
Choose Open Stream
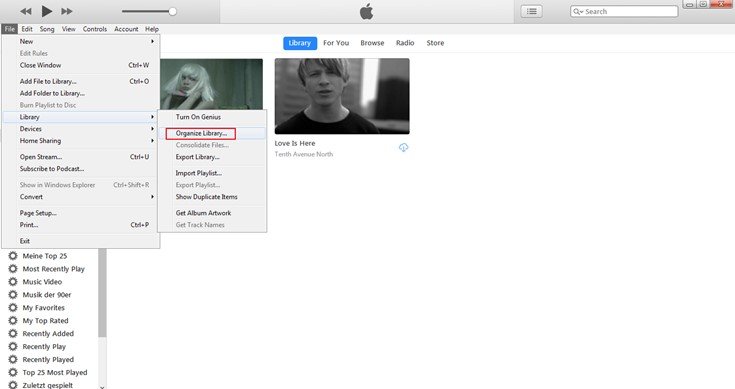[x=81, y=157]
